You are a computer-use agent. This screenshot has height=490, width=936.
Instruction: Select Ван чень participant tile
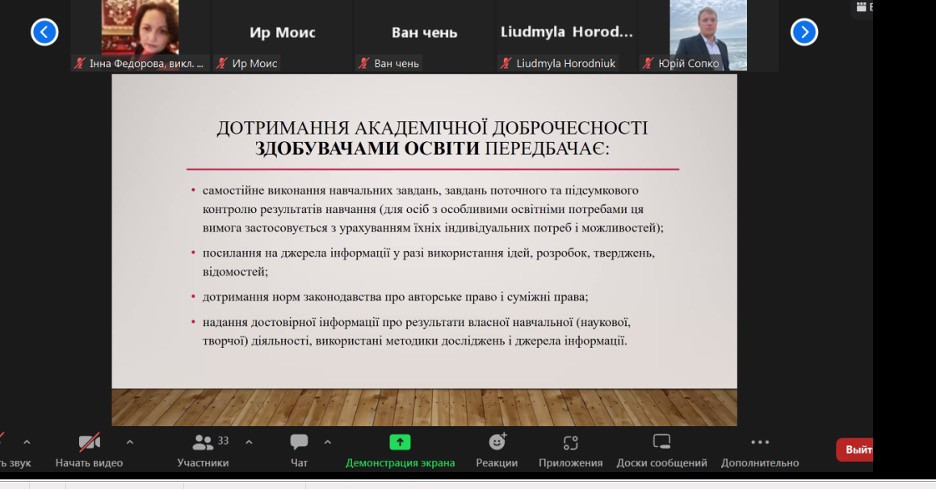coord(424,36)
